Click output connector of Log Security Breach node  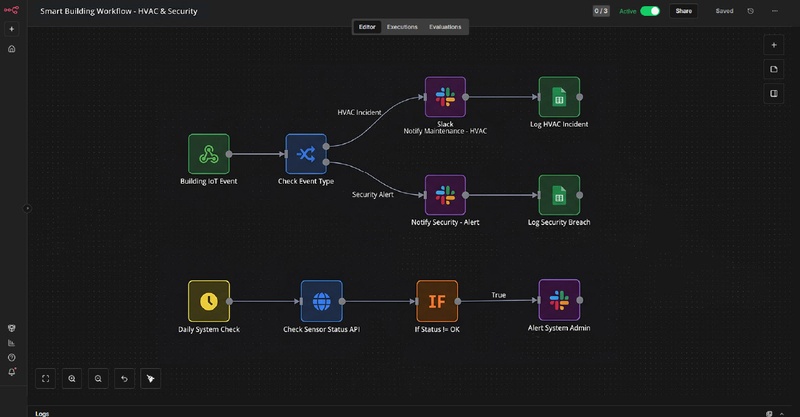pos(580,195)
